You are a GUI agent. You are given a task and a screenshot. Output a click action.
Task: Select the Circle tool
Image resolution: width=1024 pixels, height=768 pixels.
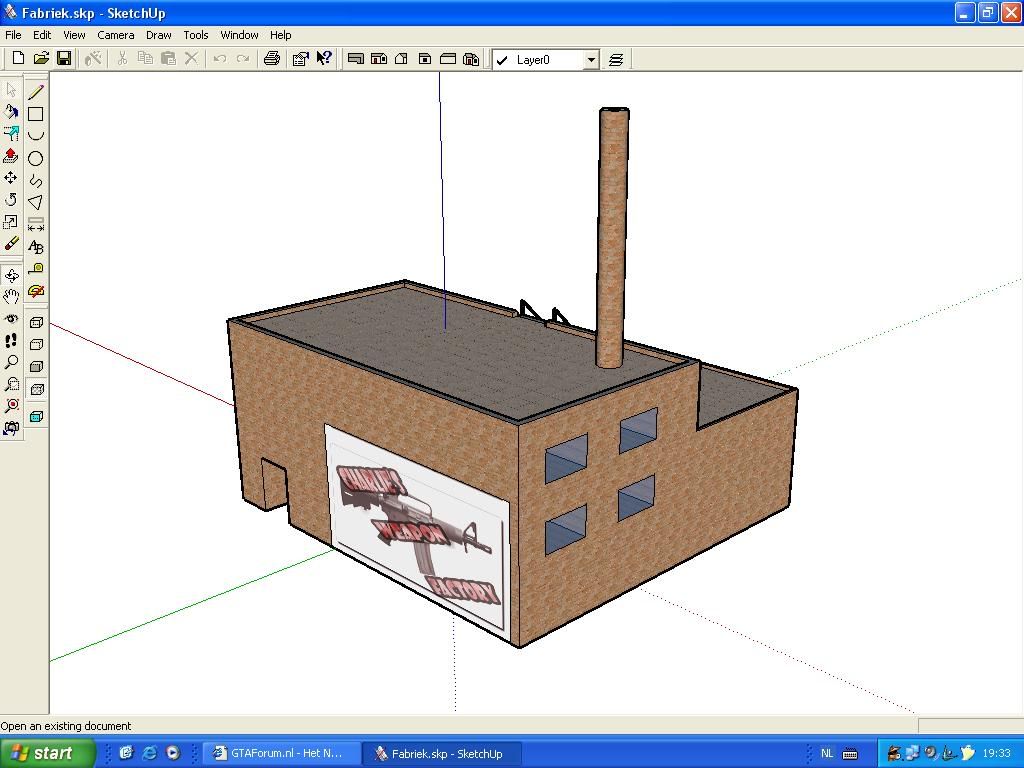pos(36,159)
